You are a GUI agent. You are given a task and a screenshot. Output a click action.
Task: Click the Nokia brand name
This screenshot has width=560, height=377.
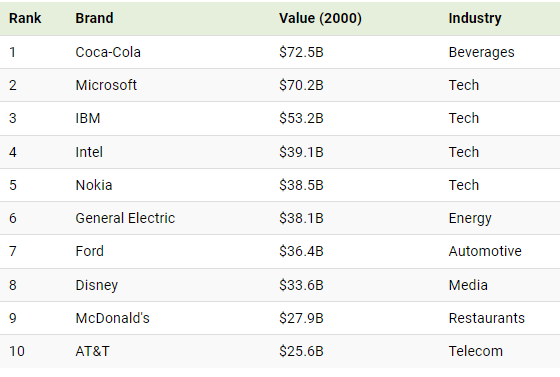tap(94, 185)
